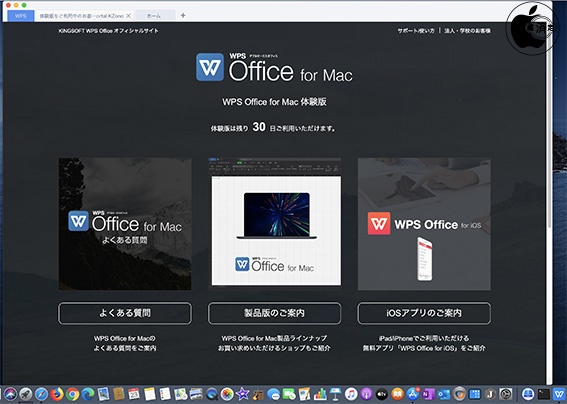Viewport: 567px width, 404px height.
Task: Open Apple TV in the Dock
Action: [x=382, y=394]
